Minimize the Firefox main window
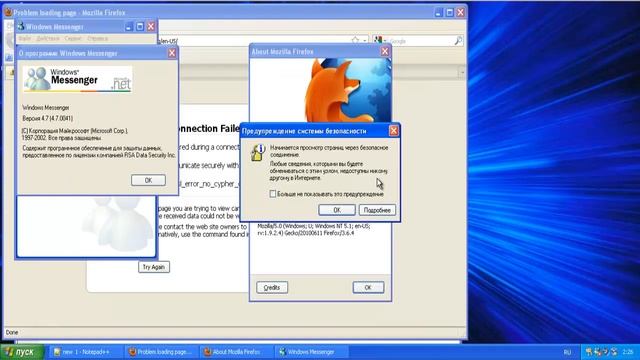640x360 pixels. pos(438,13)
